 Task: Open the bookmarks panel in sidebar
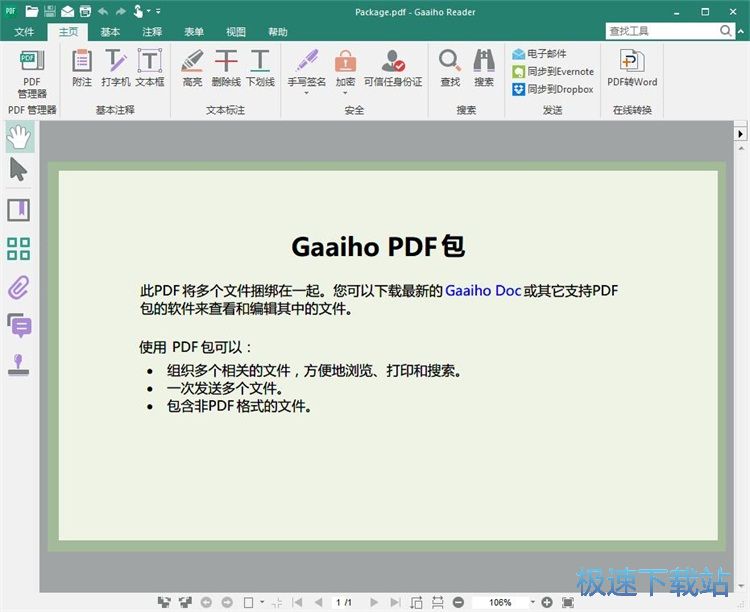coord(18,210)
